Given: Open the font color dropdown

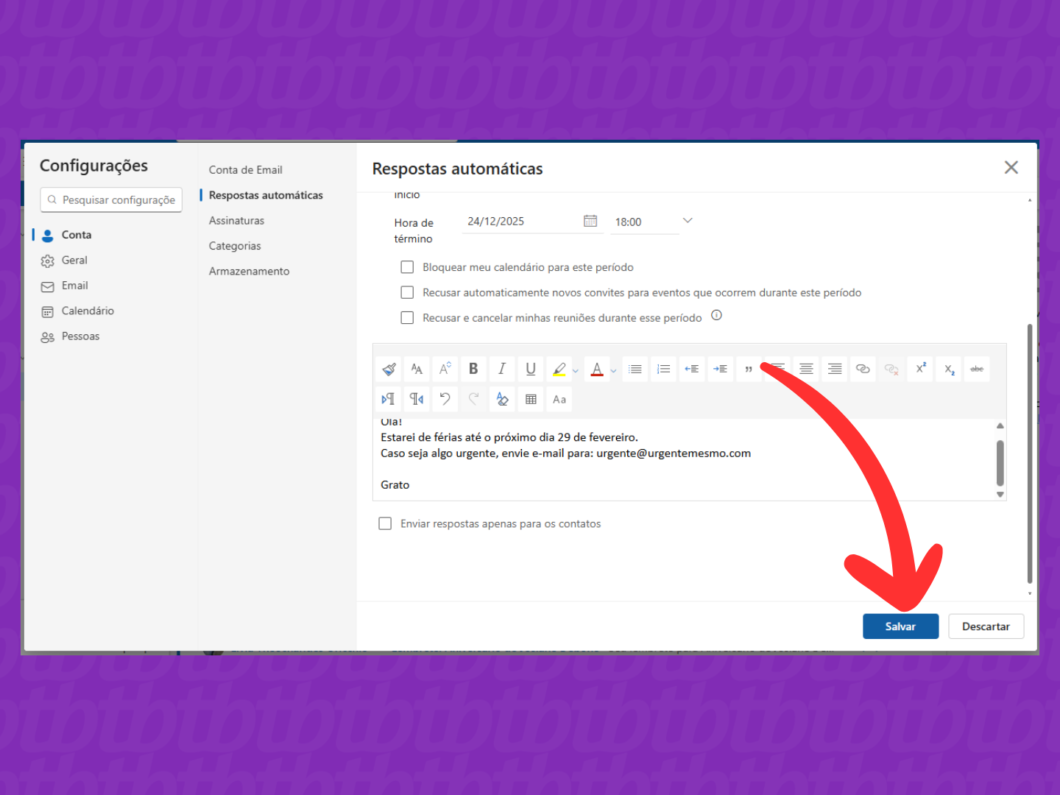Looking at the screenshot, I should coord(613,369).
